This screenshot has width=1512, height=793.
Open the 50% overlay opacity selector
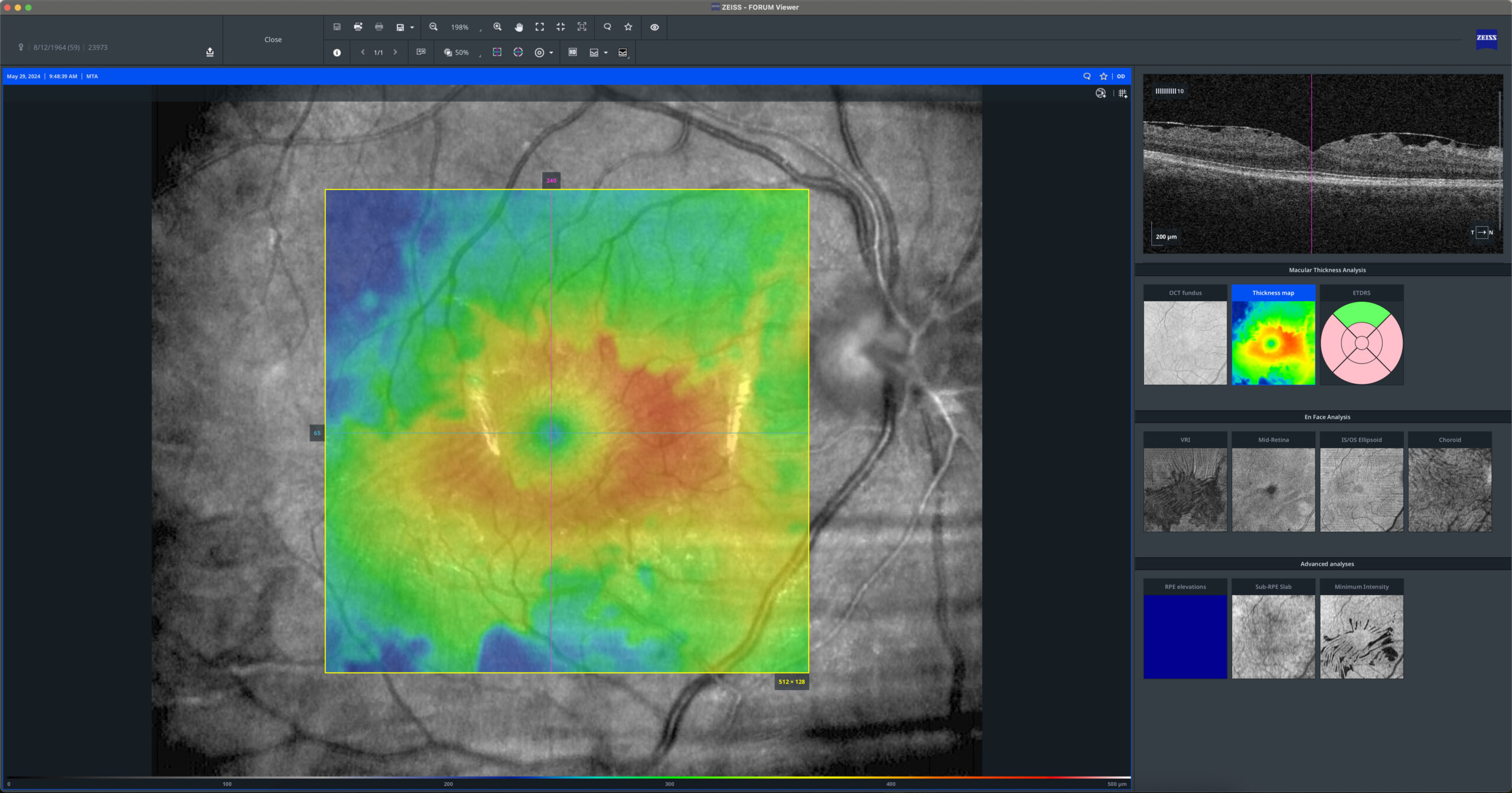pos(468,53)
